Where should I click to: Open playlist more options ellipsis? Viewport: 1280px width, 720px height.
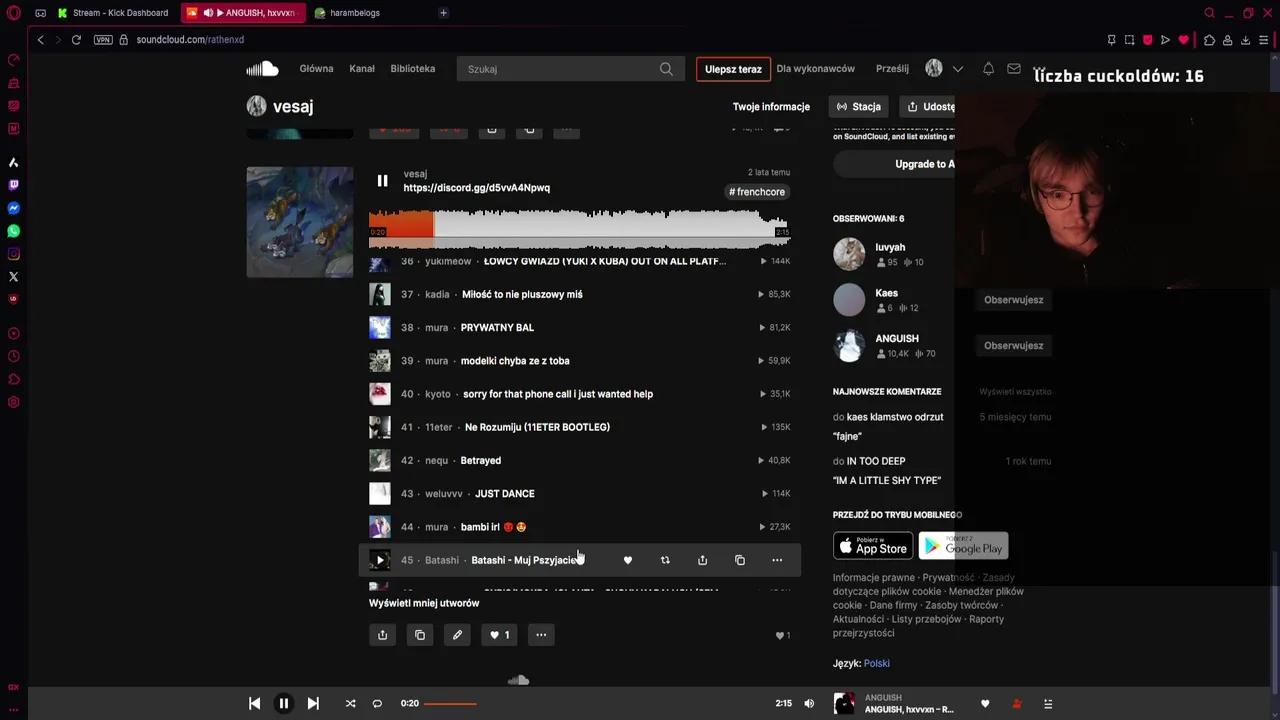541,635
